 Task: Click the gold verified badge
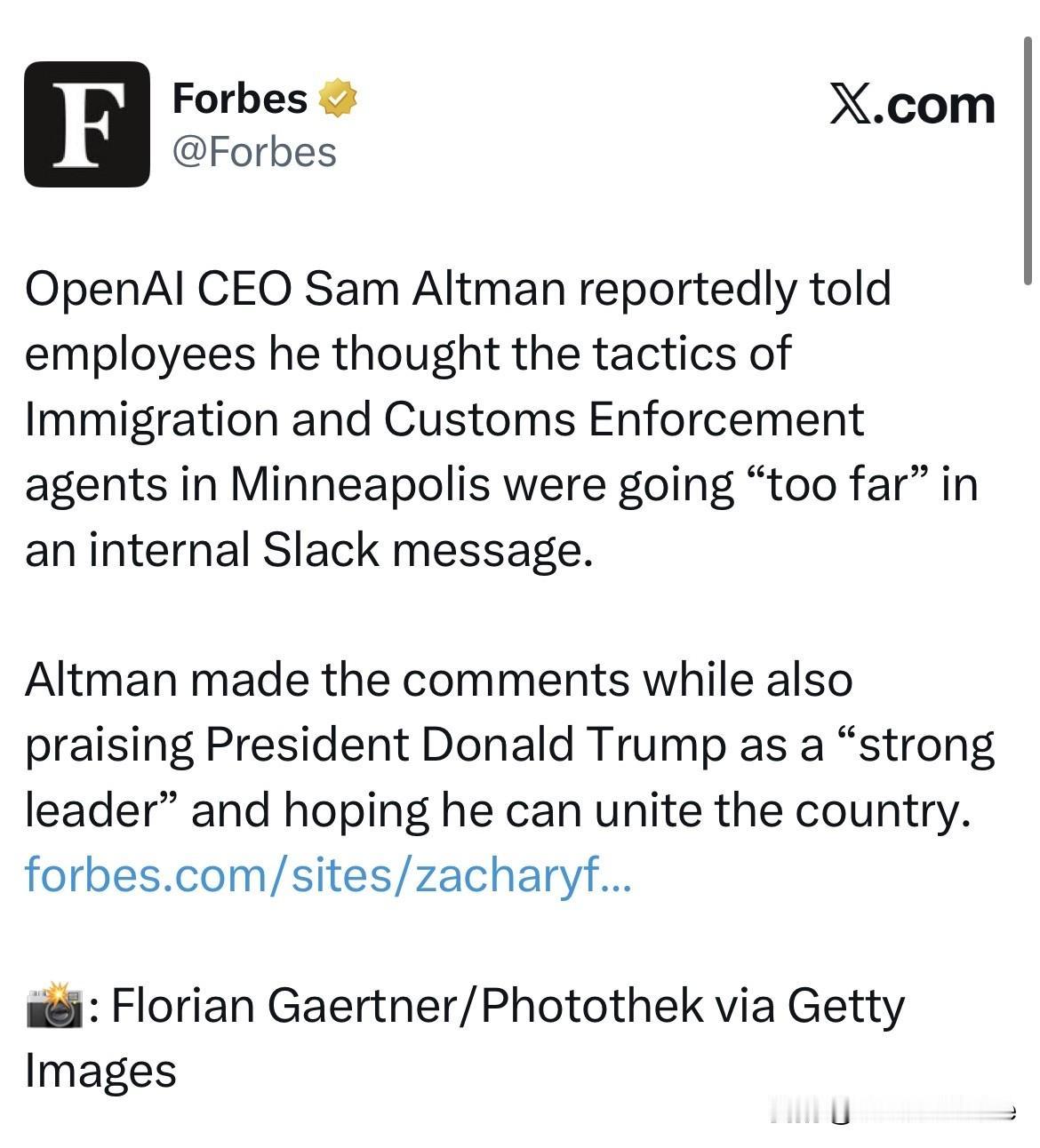click(x=338, y=99)
